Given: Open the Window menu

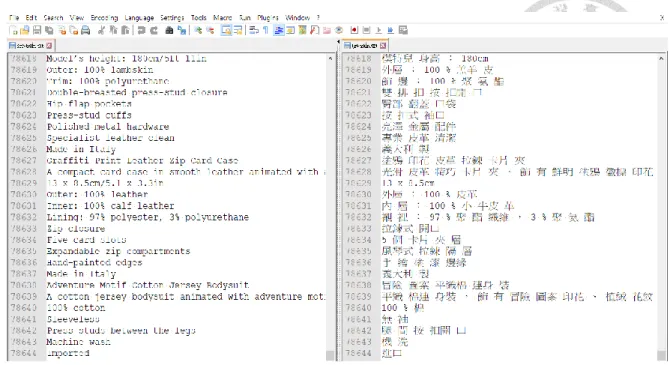Looking at the screenshot, I should coord(297,18).
